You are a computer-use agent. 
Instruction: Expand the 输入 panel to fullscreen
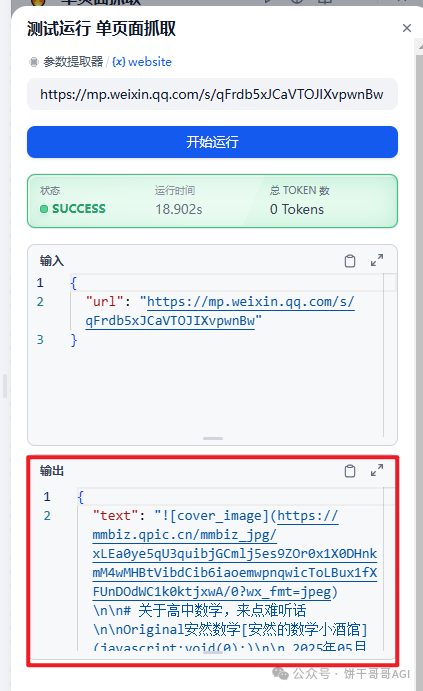(377, 260)
